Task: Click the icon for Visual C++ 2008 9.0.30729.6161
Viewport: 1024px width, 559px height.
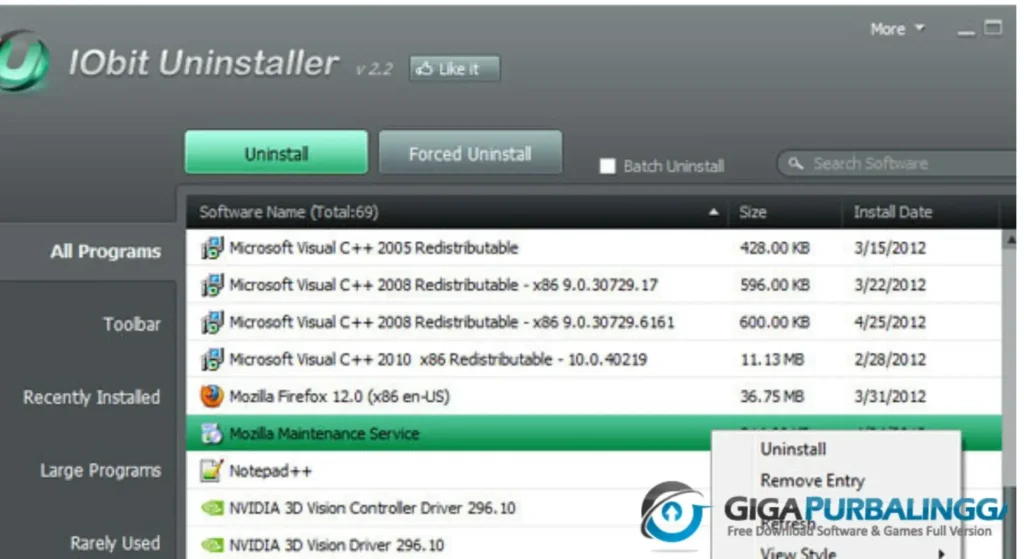Action: (x=212, y=323)
